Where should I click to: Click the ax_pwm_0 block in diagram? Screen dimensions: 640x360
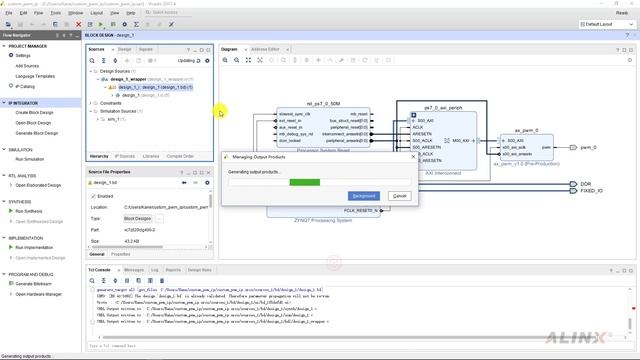[x=527, y=147]
